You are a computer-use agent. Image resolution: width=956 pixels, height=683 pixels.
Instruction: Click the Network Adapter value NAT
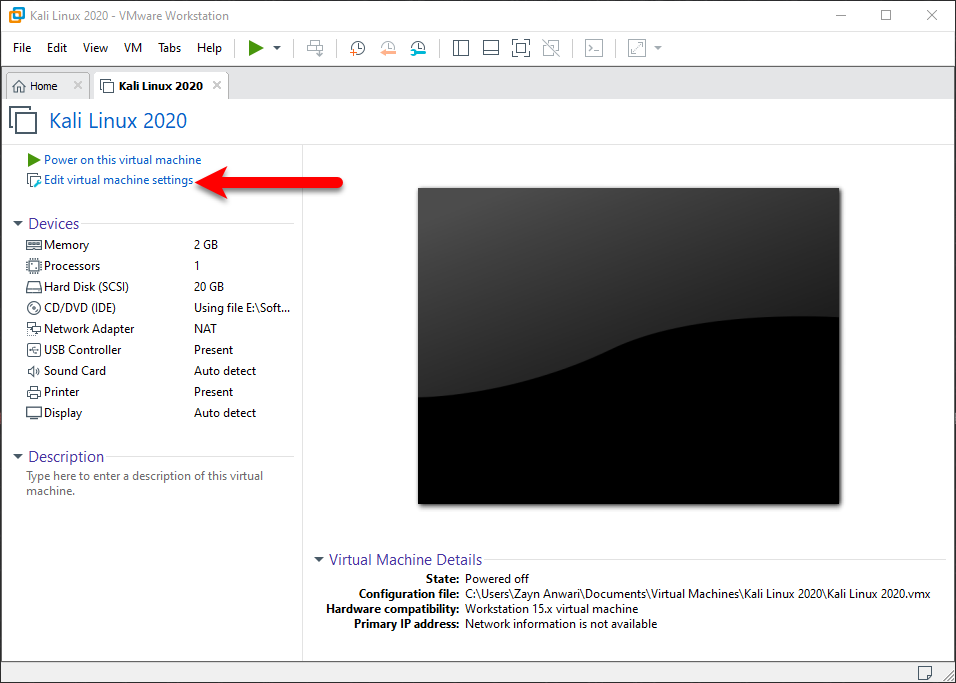coord(205,329)
